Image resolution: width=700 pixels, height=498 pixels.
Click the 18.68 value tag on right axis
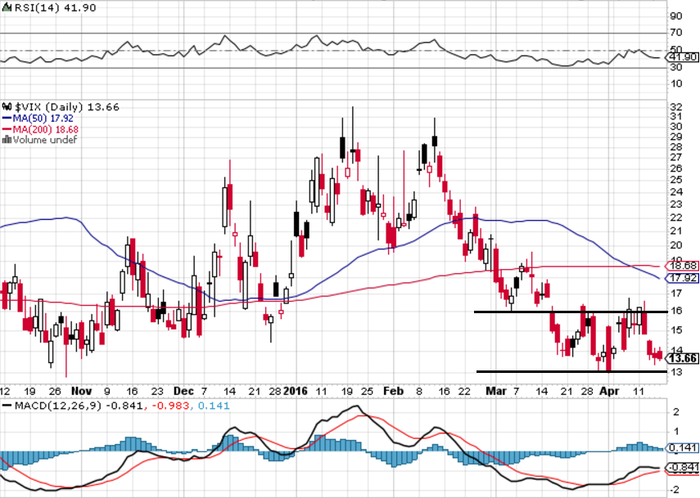[682, 266]
